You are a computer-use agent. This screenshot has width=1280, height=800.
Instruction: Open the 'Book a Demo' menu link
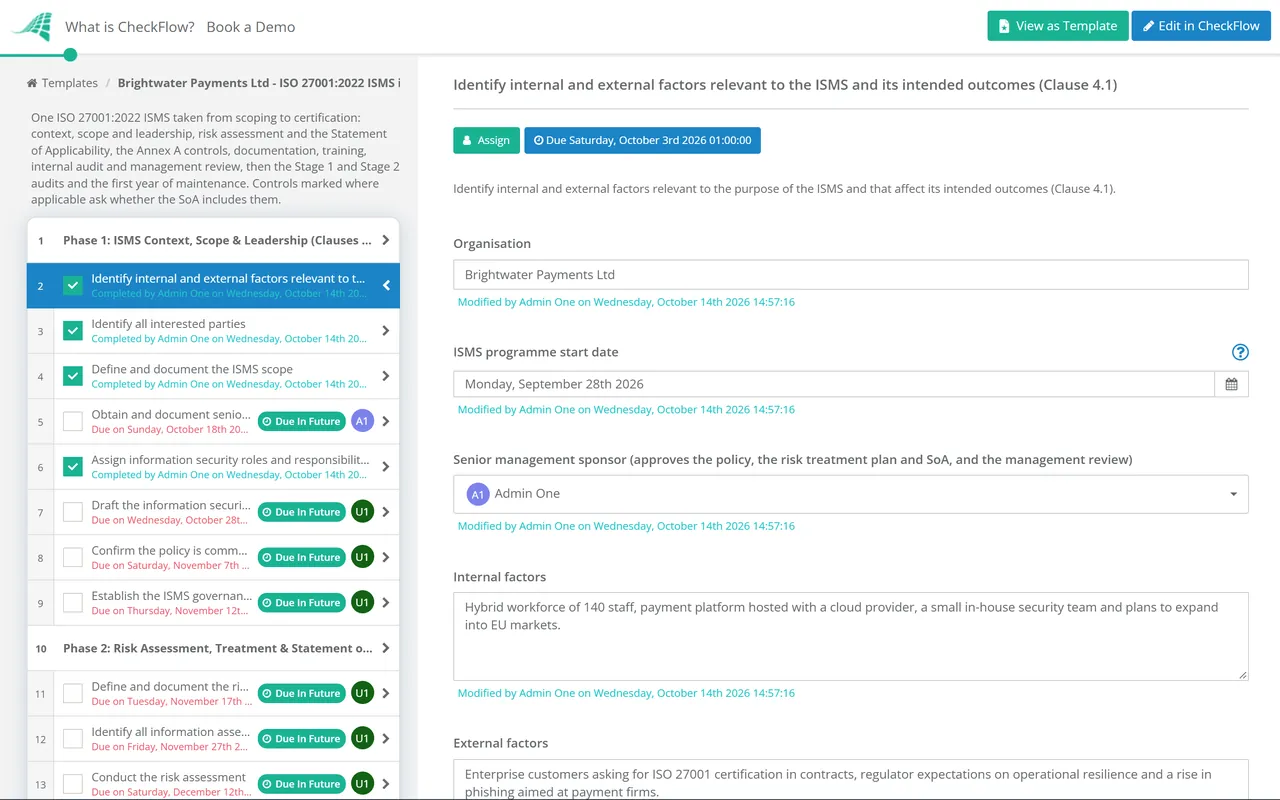[x=251, y=27]
